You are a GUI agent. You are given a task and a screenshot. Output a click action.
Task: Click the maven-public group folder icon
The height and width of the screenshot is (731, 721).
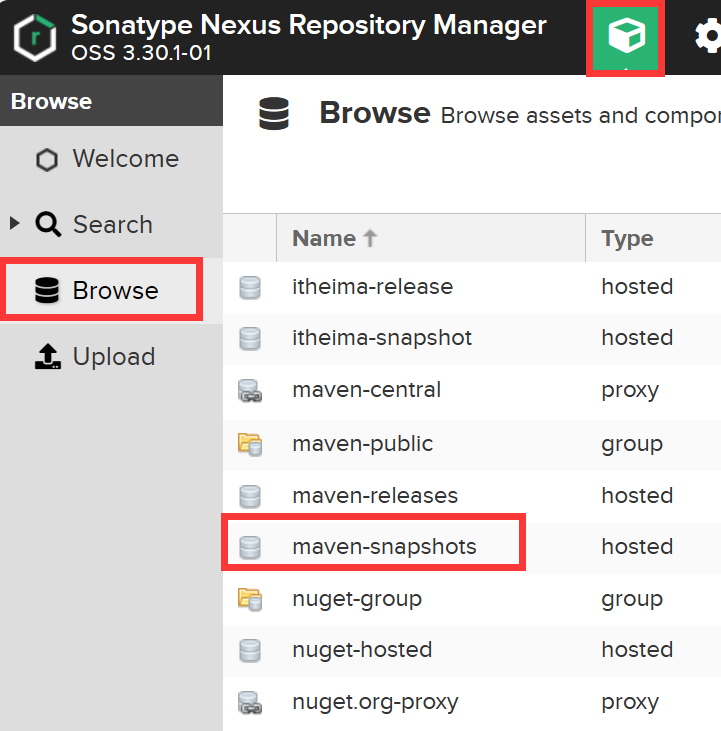[x=250, y=444]
